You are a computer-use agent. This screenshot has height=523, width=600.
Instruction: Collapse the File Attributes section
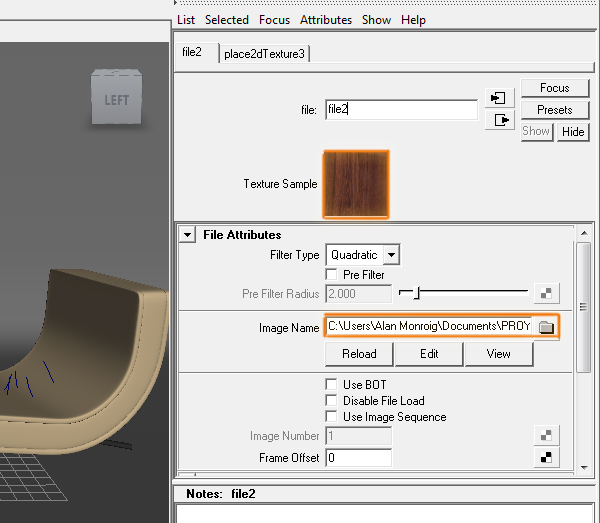188,235
